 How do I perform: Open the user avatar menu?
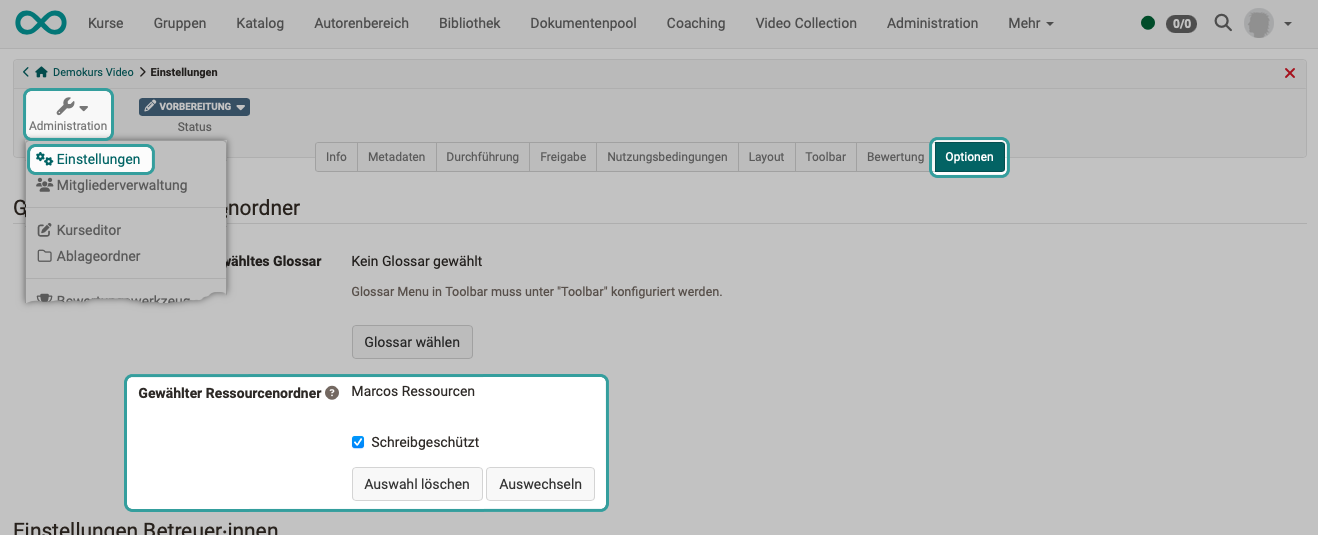[x=1258, y=23]
